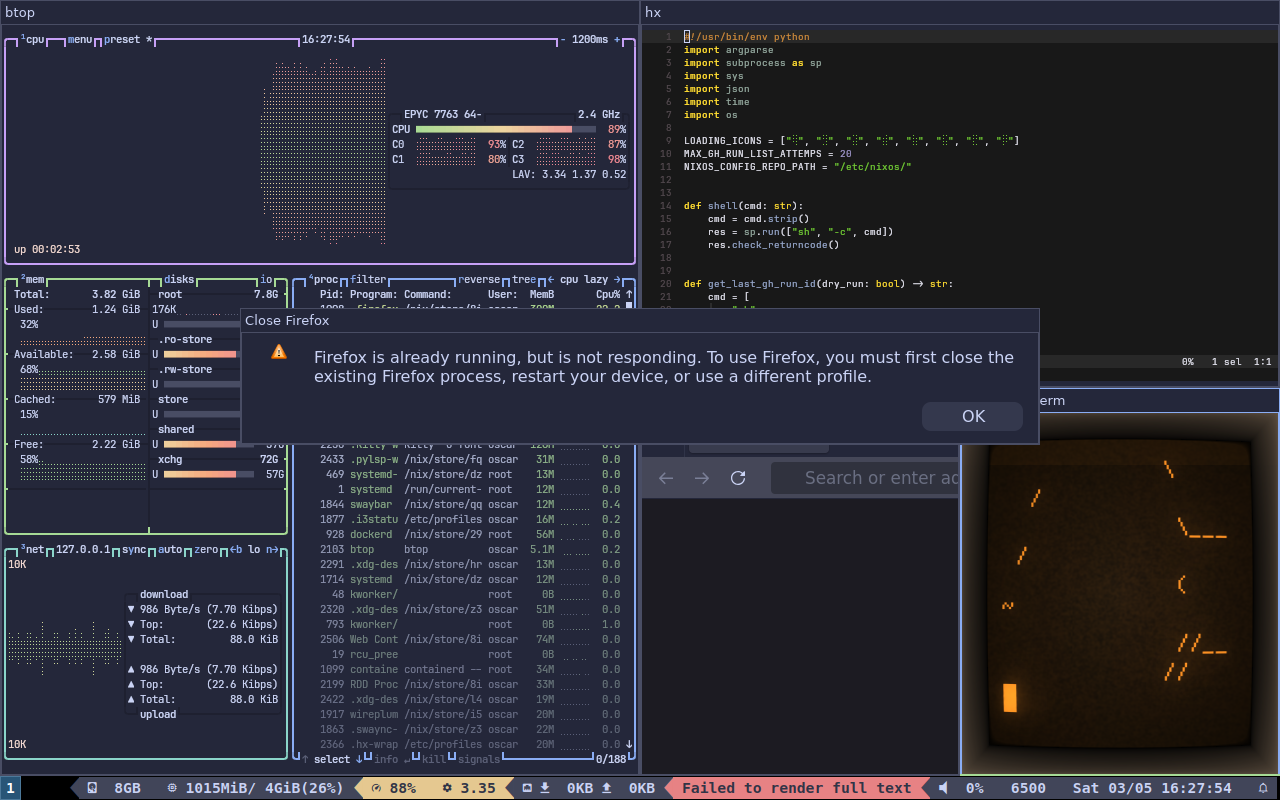
Task: Toggle tree view in proc box
Action: [524, 280]
